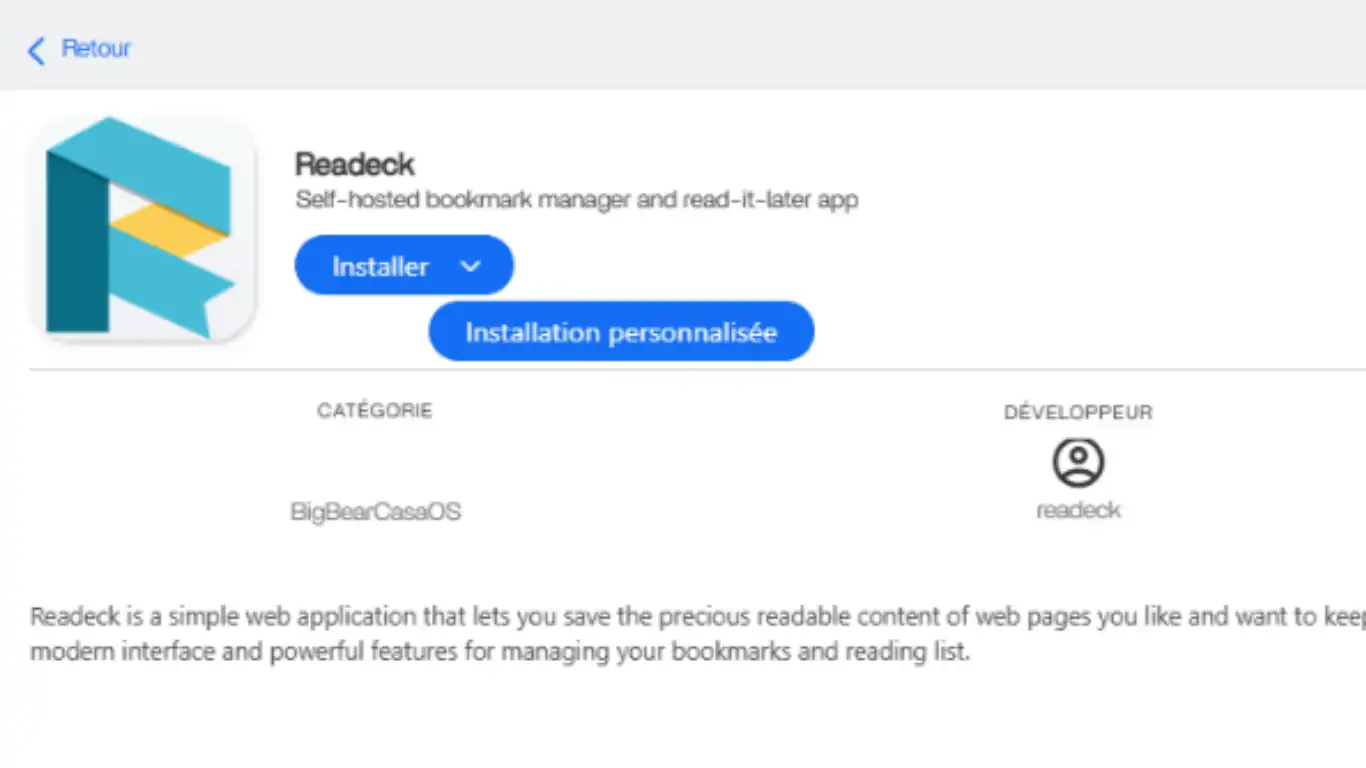Click the Readeck description paragraph's first line
This screenshot has height=768, width=1366.
click(x=690, y=616)
